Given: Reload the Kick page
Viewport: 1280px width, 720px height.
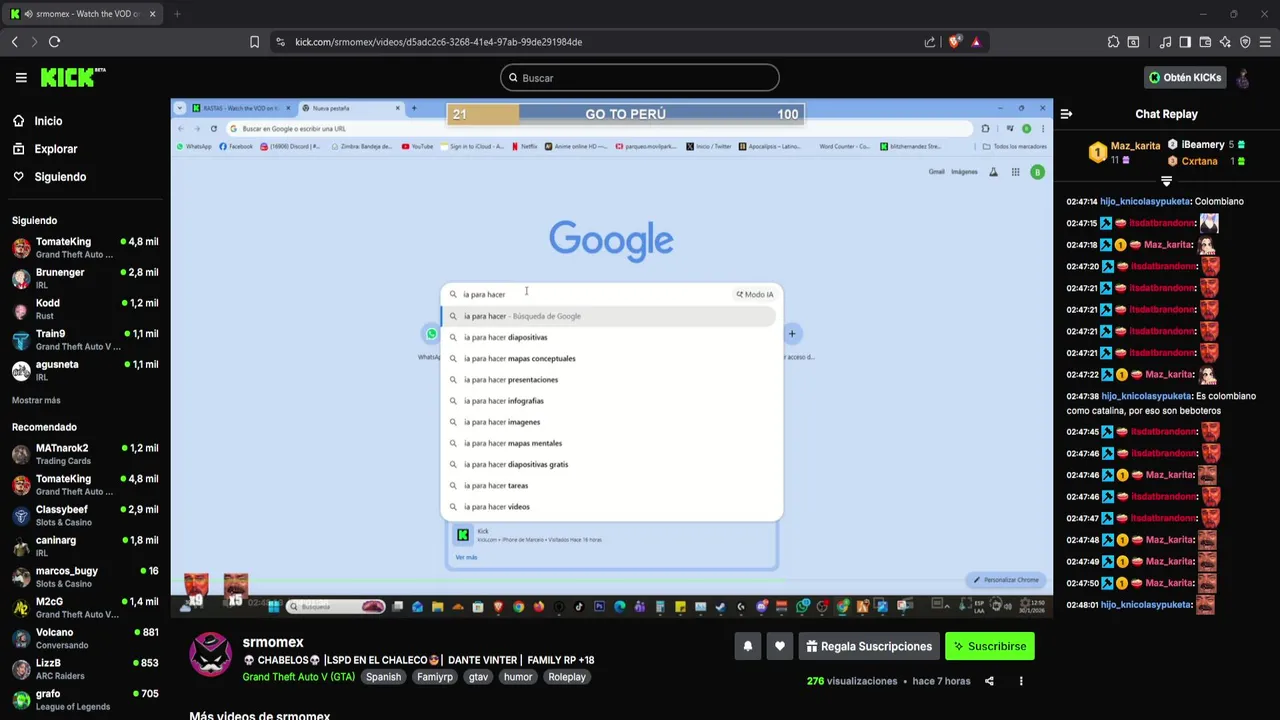Looking at the screenshot, I should (x=54, y=42).
